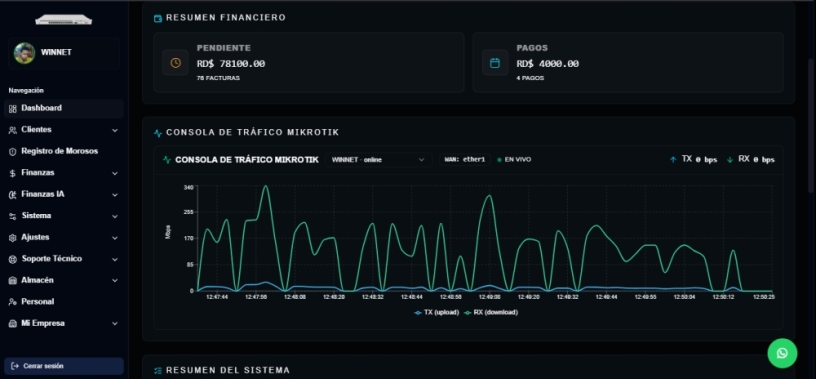
Task: Click the Dashboard grid icon in sidebar
Action: [x=12, y=108]
